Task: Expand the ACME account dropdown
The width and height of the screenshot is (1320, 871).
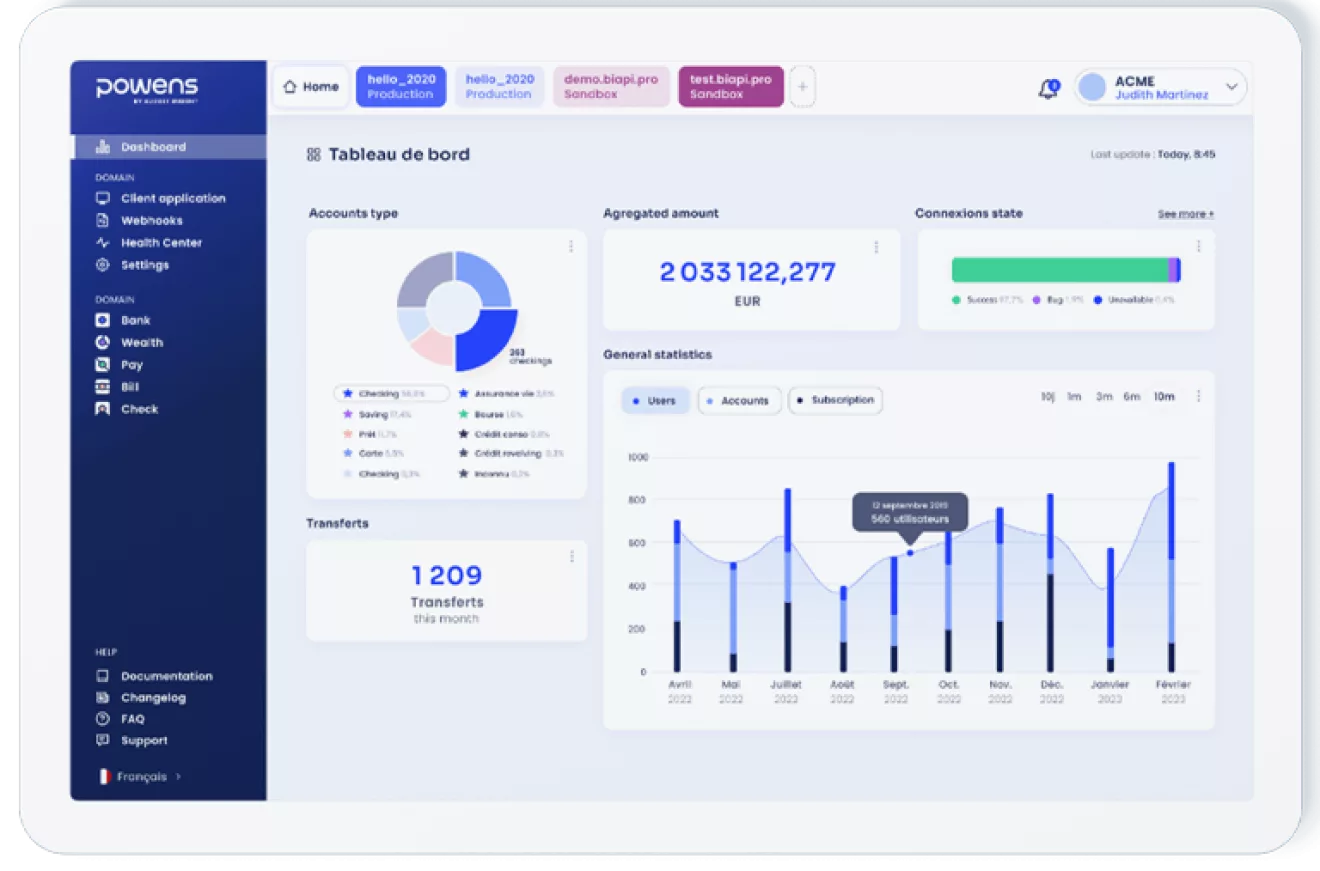Action: coord(1232,87)
